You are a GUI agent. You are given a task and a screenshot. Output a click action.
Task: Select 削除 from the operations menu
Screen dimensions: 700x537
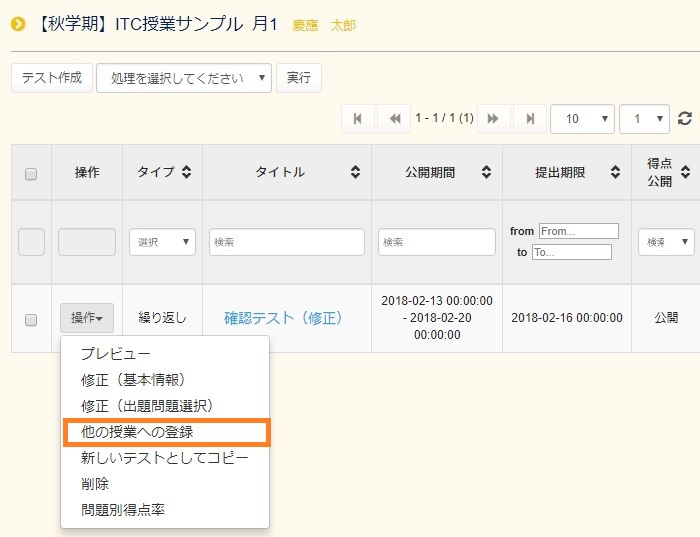[95, 484]
